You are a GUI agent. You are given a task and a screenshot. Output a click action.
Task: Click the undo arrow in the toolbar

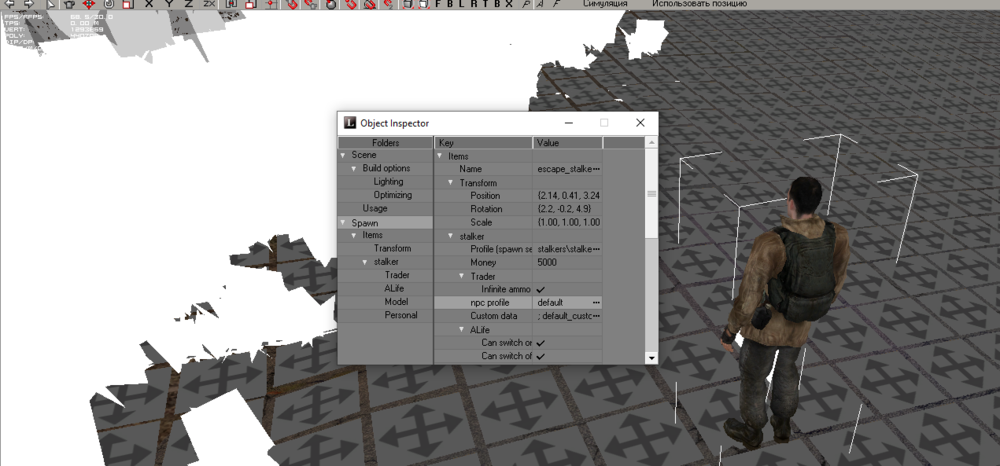point(10,4)
